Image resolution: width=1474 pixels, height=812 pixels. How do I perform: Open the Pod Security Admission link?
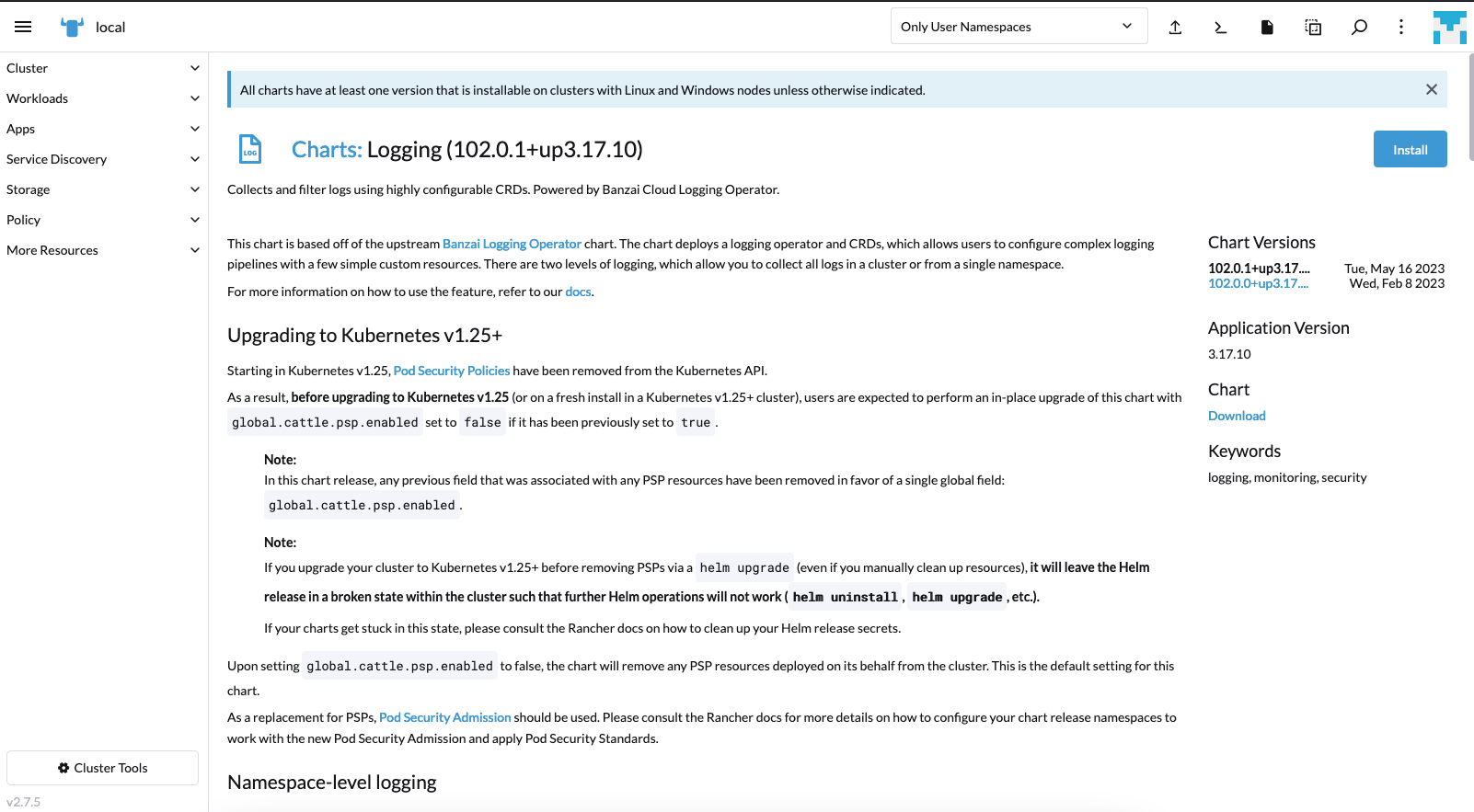[444, 717]
